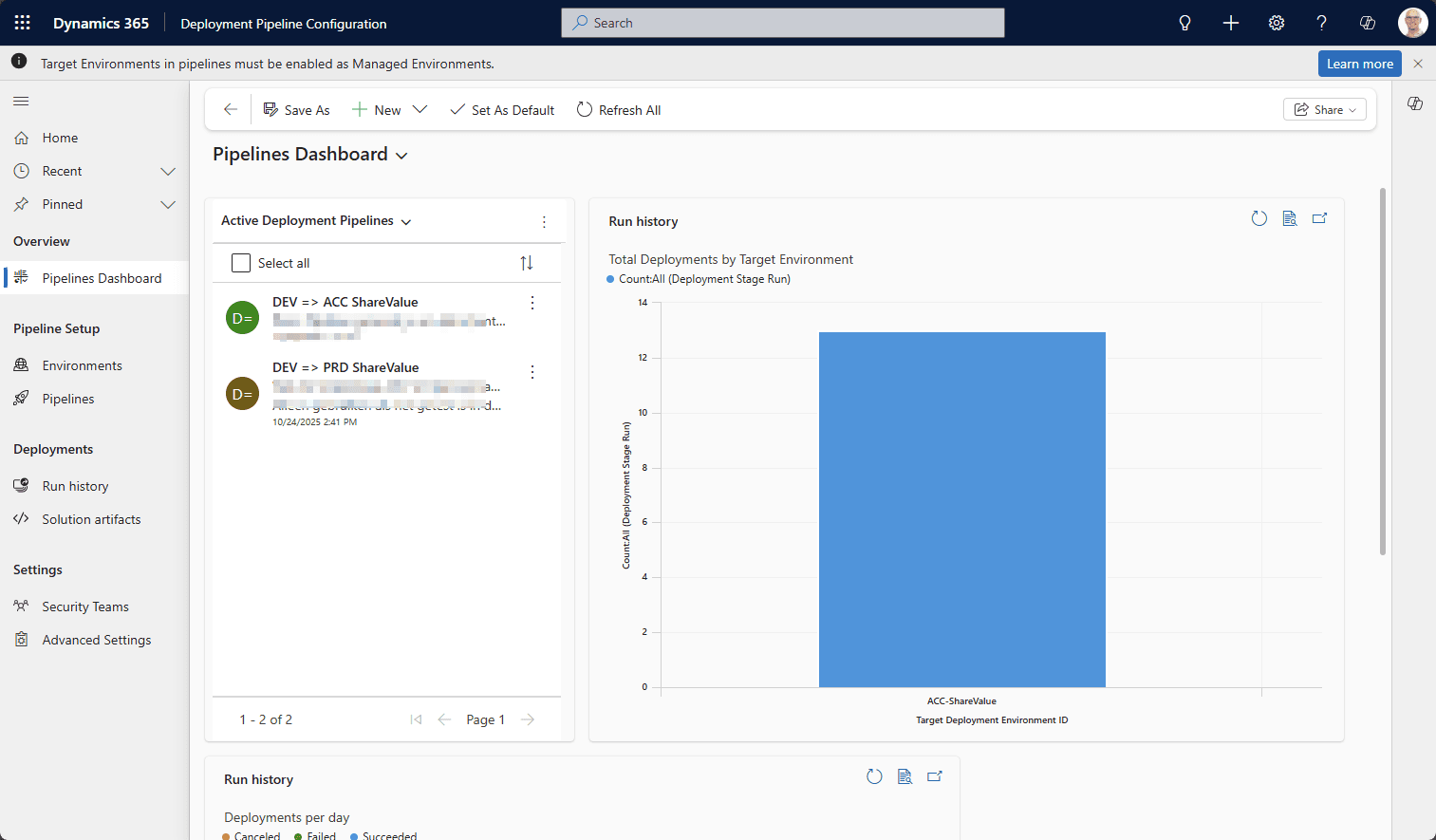Open Solution artifacts in sidebar
Viewport: 1436px width, 840px height.
[91, 519]
